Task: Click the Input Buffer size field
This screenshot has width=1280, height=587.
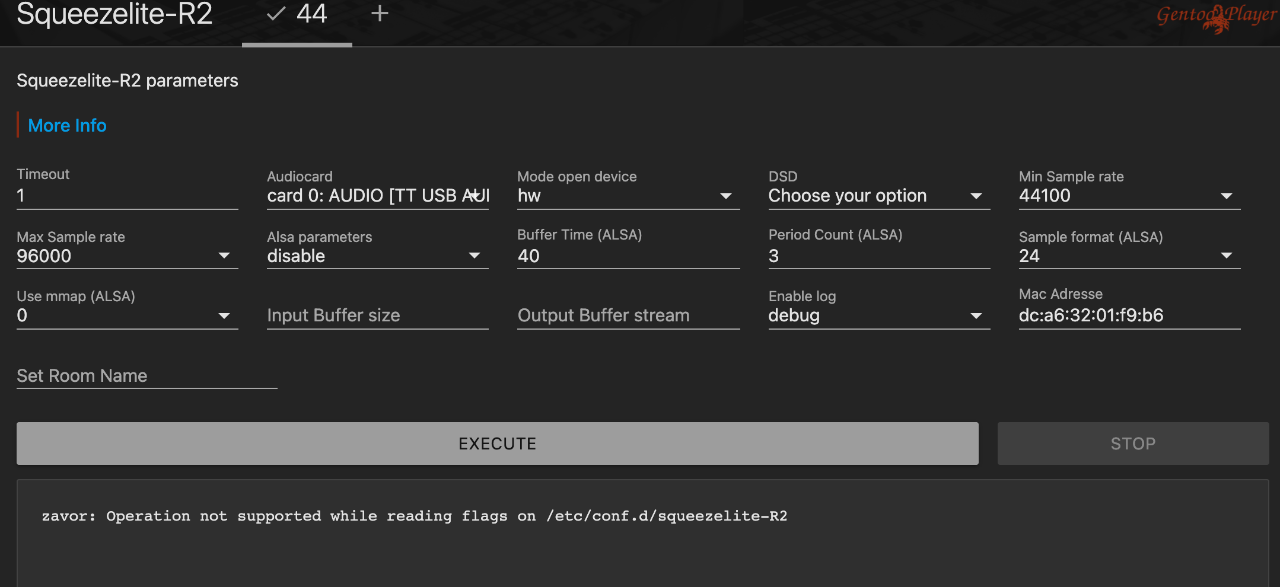Action: click(378, 316)
